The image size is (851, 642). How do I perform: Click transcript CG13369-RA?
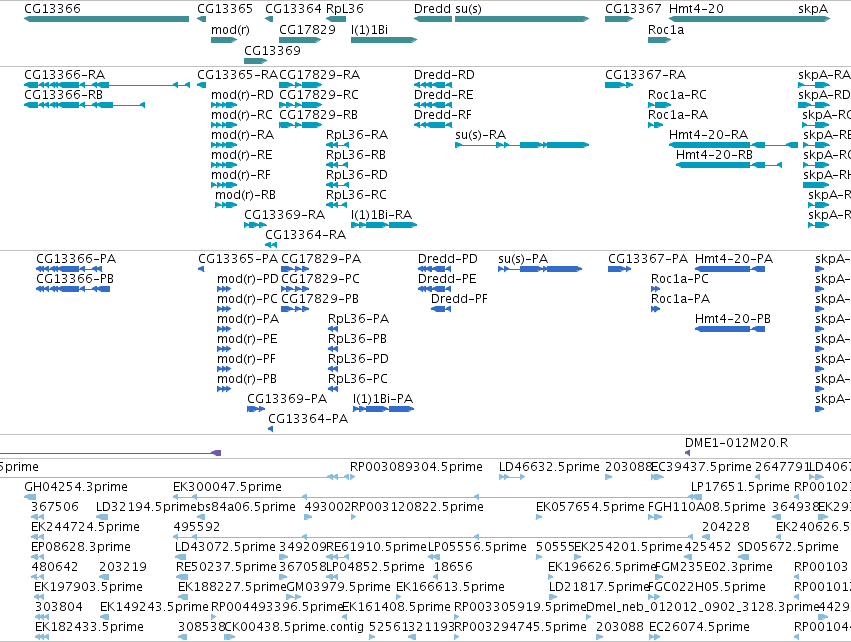(255, 225)
